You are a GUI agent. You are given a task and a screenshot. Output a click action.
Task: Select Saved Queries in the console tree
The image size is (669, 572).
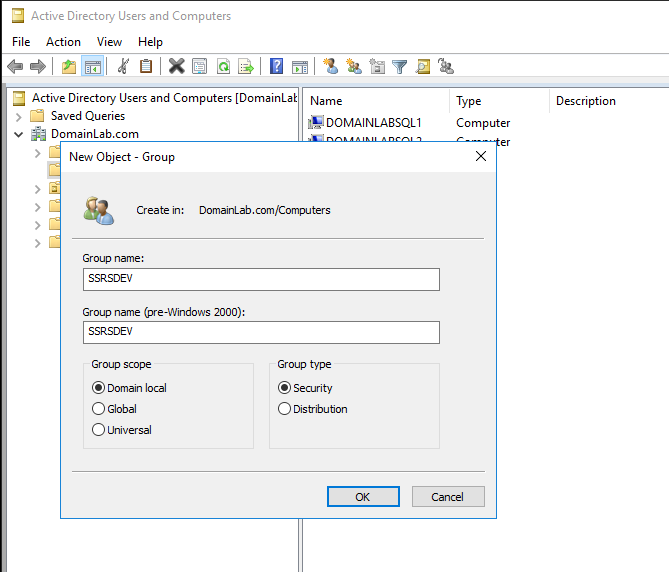[x=88, y=116]
